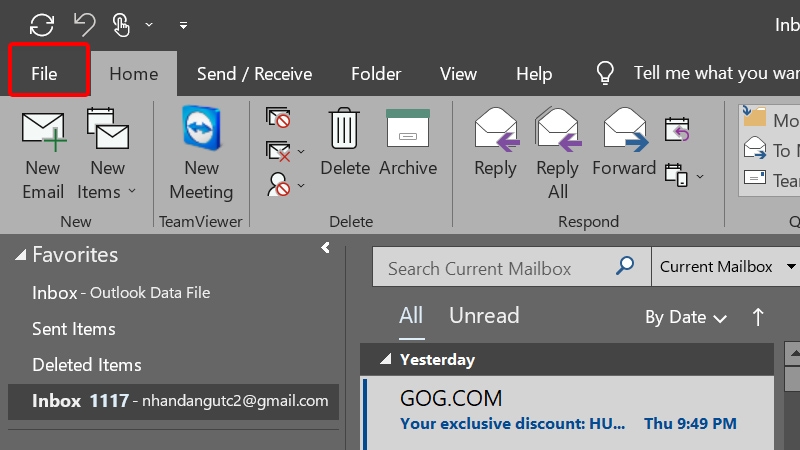Open the New Items menu

[x=108, y=156]
